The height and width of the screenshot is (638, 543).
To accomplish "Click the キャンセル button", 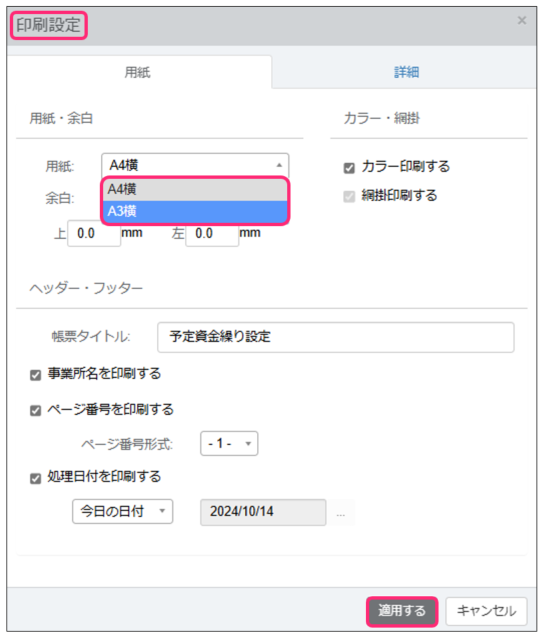I will 486,611.
